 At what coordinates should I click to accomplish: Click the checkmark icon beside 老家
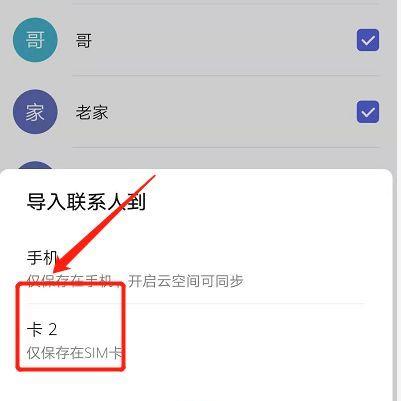point(368,112)
